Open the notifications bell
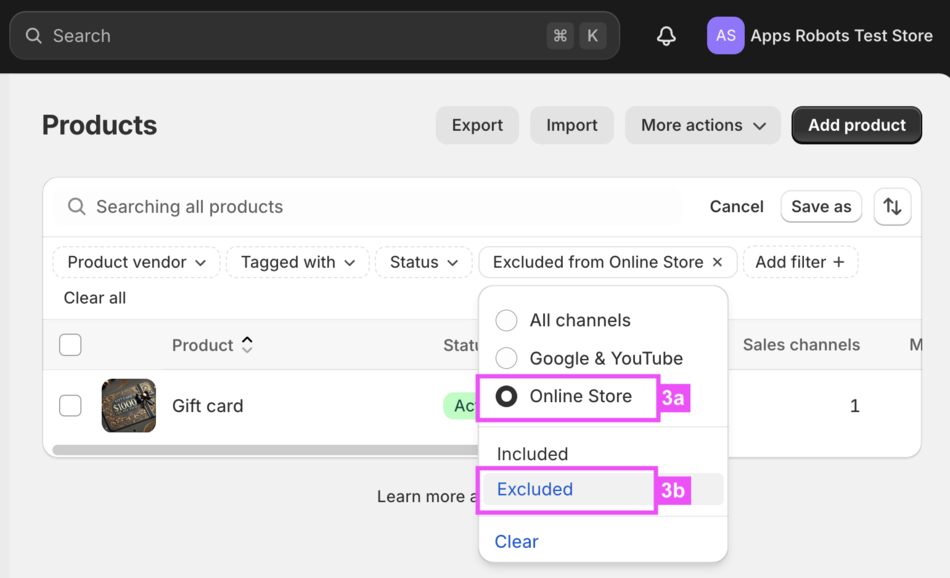The width and height of the screenshot is (950, 578). pos(666,36)
